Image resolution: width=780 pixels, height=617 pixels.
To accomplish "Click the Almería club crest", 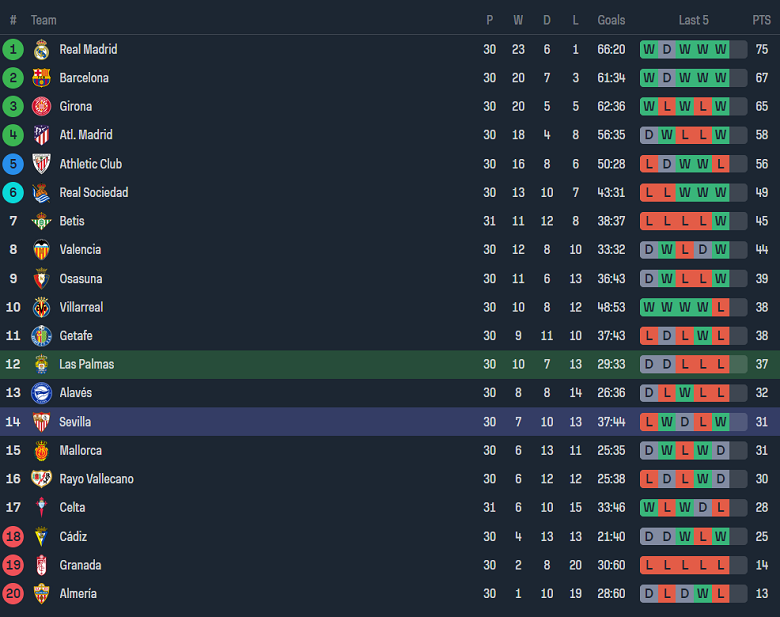I will pyautogui.click(x=41, y=594).
